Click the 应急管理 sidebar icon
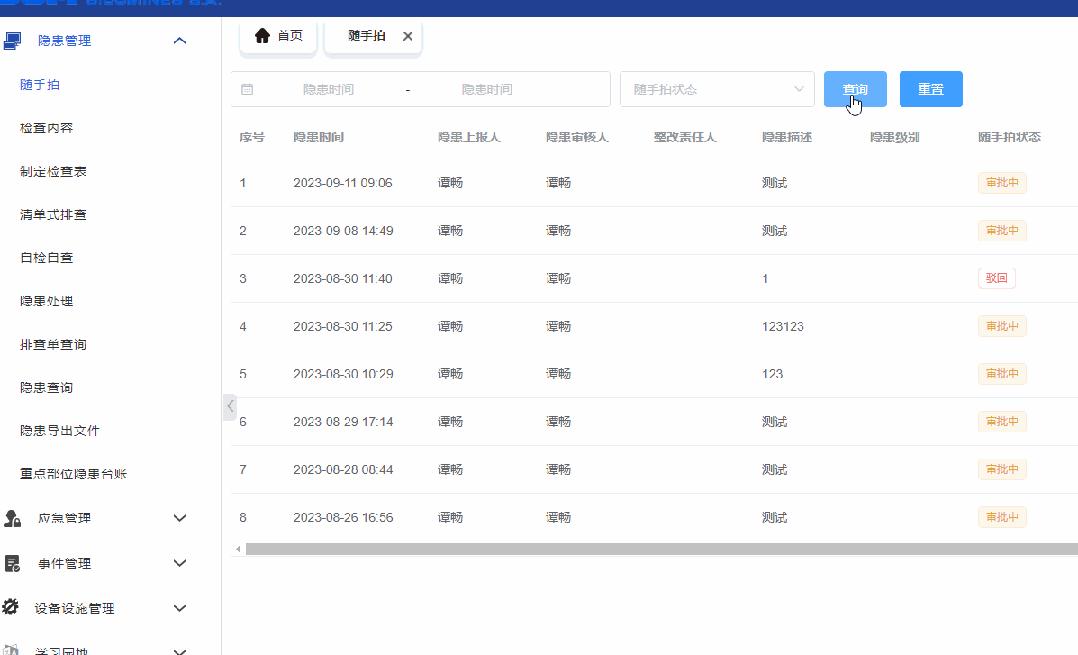 pyautogui.click(x=13, y=518)
